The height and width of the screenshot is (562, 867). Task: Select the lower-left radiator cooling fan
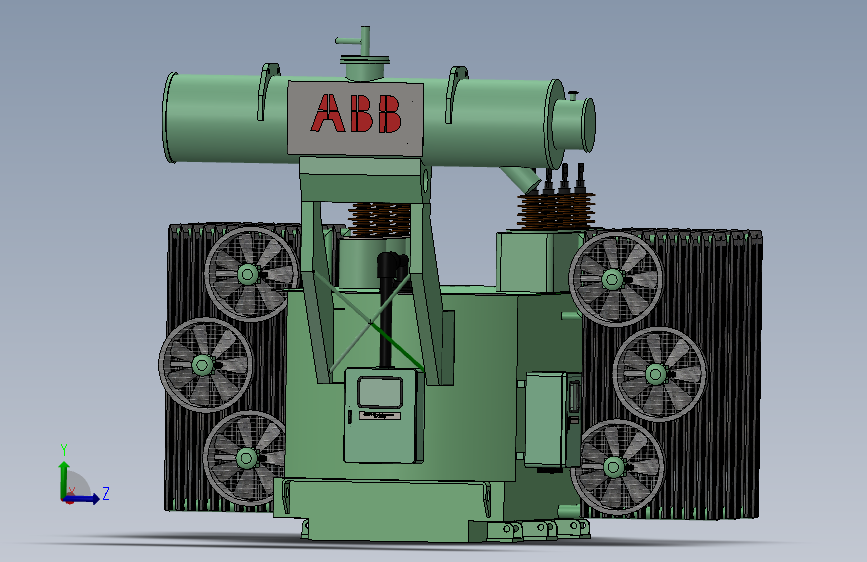(x=244, y=458)
